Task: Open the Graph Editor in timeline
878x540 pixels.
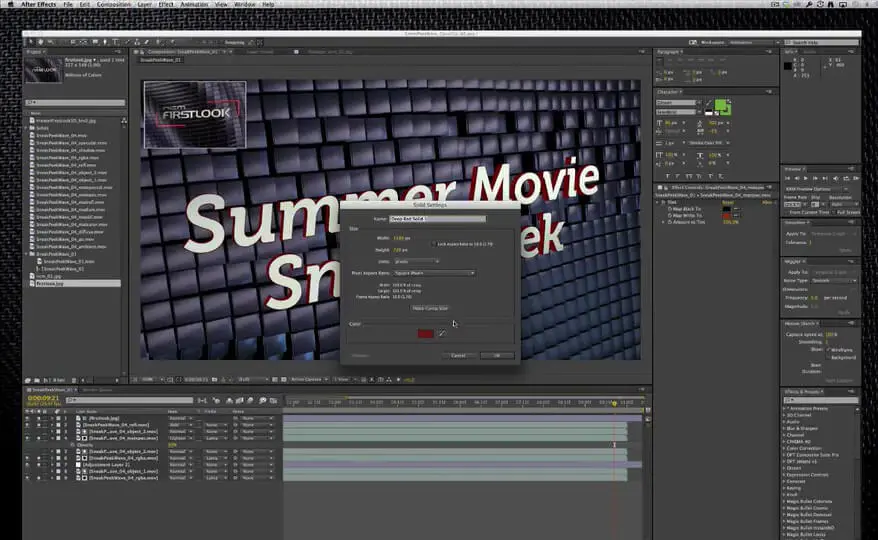Action: pyautogui.click(x=273, y=401)
